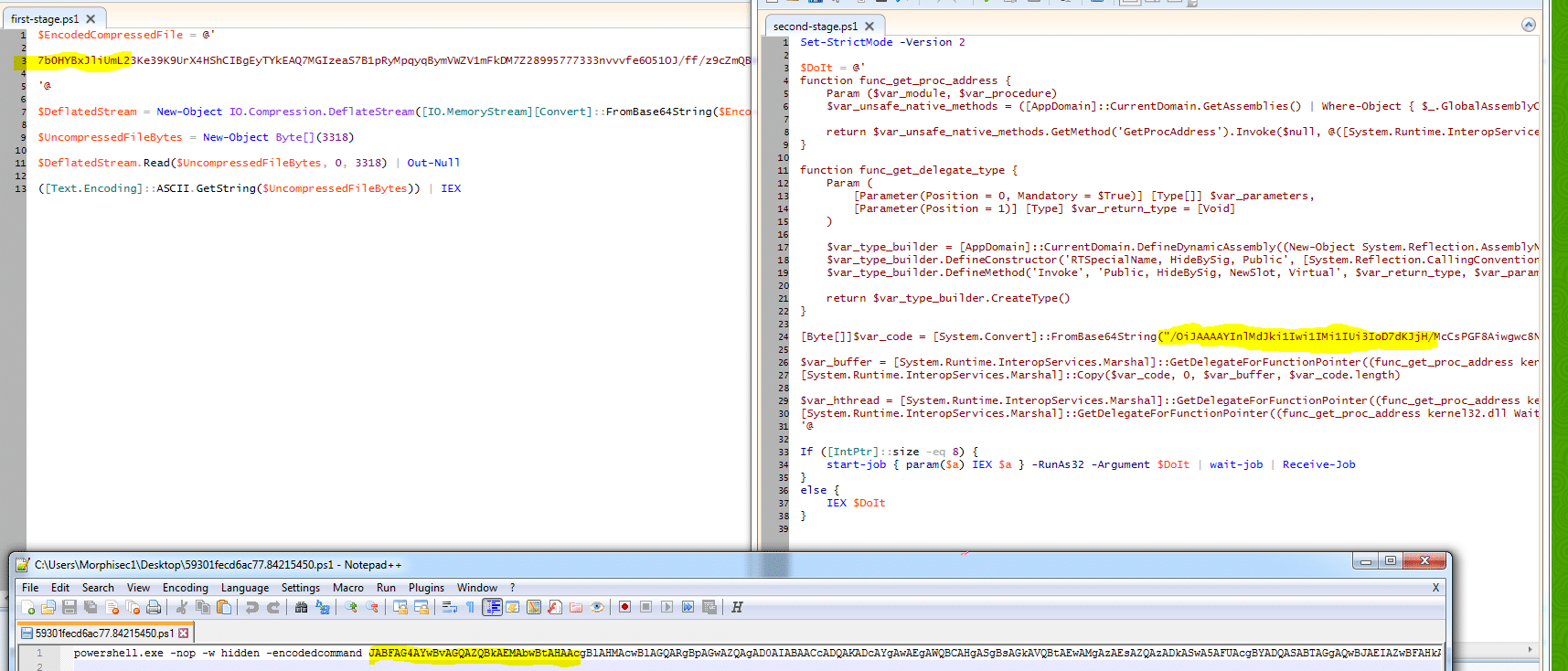Click the Paste icon in Notepad++ toolbar
The width and height of the screenshot is (1568, 671).
pyautogui.click(x=224, y=607)
